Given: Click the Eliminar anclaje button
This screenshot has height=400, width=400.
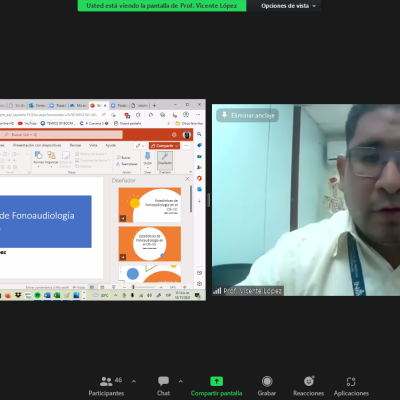Looking at the screenshot, I should coord(248,115).
